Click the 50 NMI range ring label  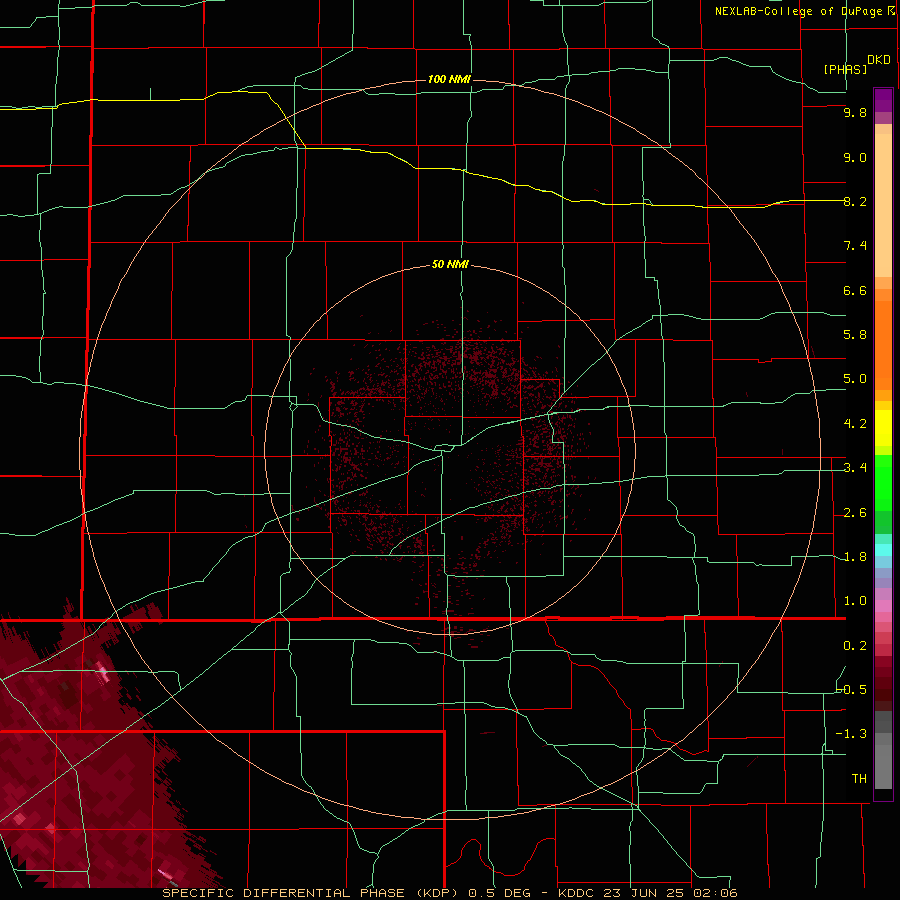click(x=450, y=264)
